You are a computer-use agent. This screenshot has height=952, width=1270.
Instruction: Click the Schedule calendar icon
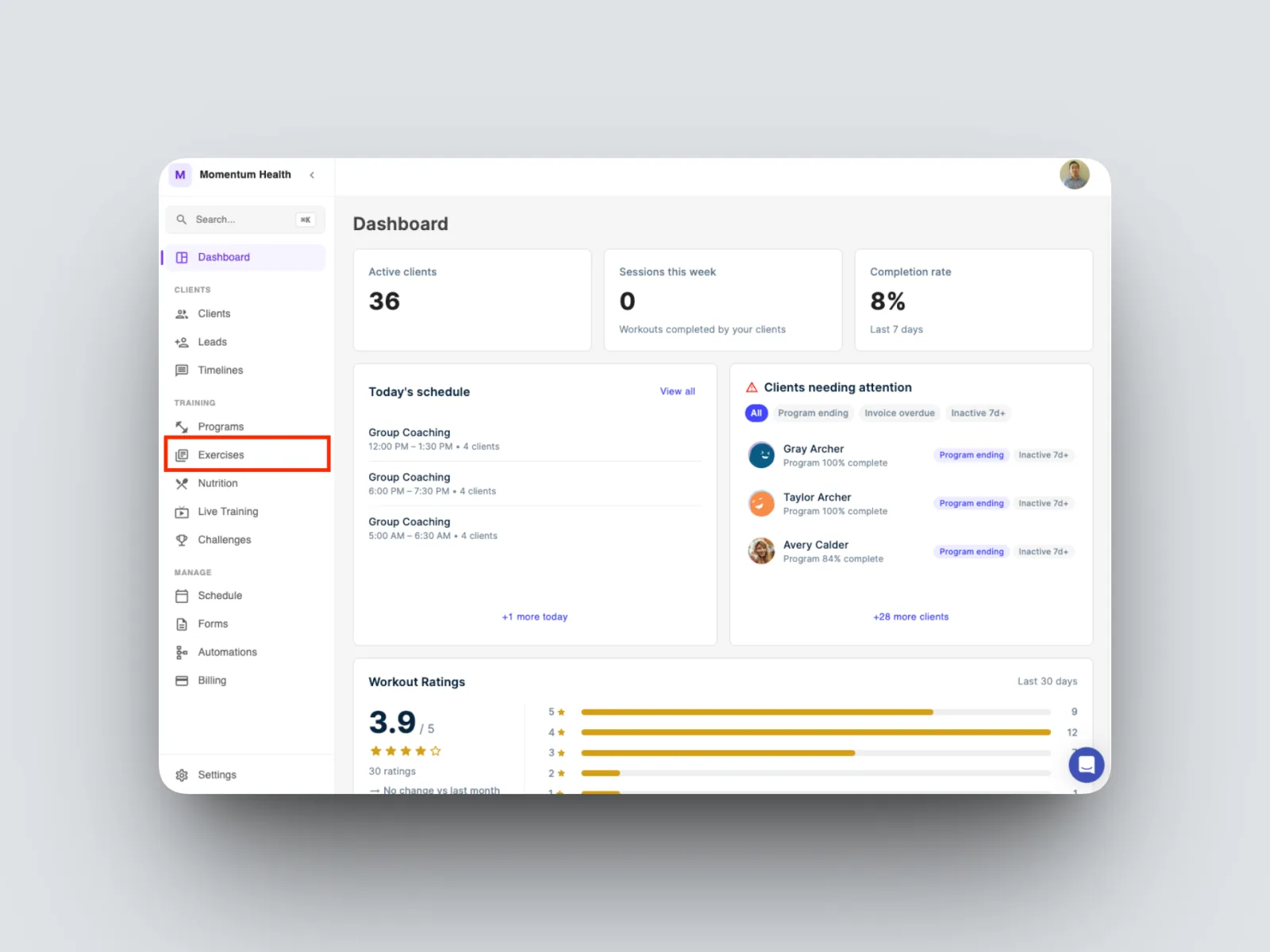point(182,596)
